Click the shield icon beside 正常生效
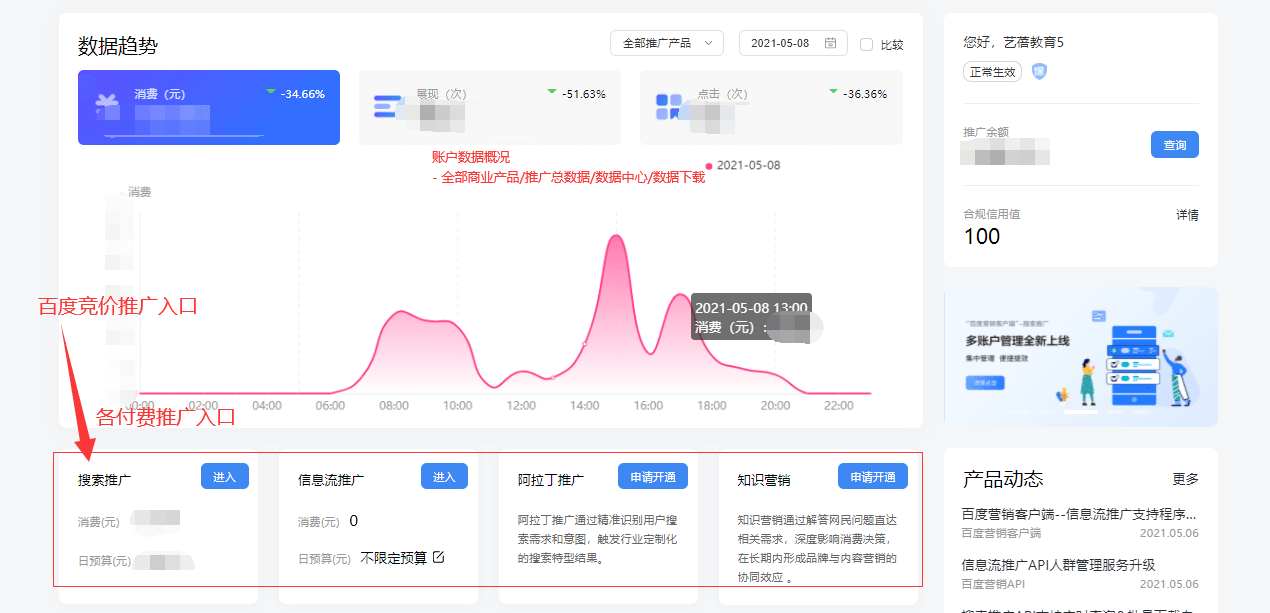The width and height of the screenshot is (1270, 613). [1040, 72]
